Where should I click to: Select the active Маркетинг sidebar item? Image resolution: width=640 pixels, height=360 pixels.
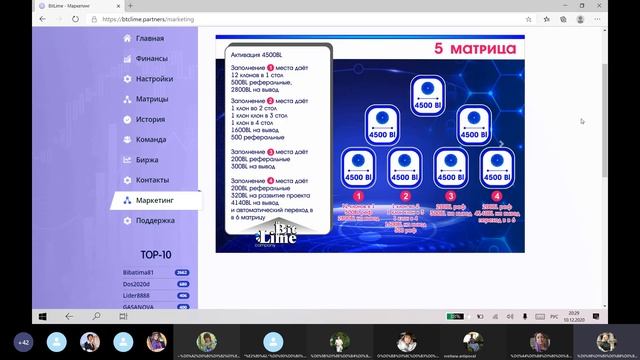point(156,200)
